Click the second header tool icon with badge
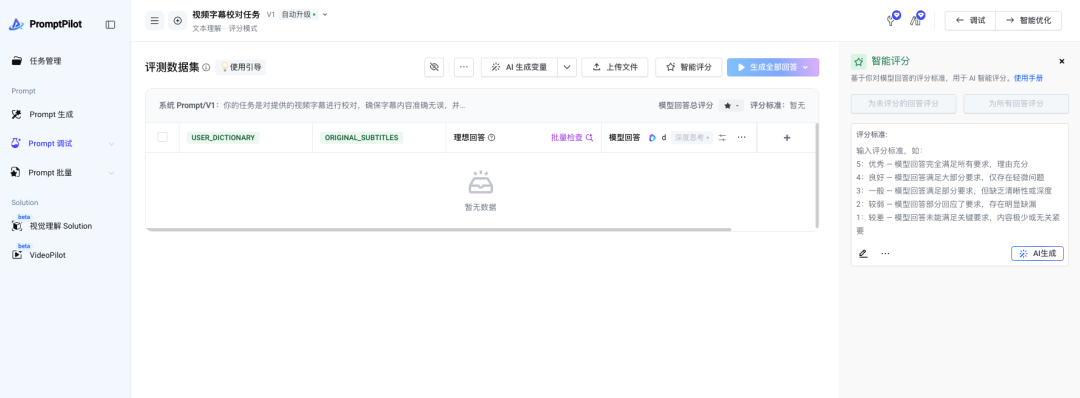 917,19
